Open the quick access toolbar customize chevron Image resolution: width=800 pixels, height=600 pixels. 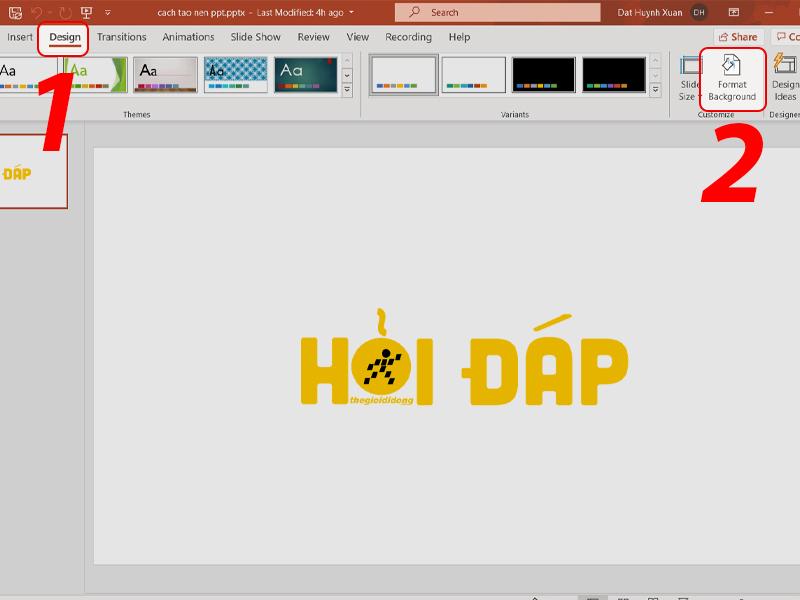click(x=108, y=12)
